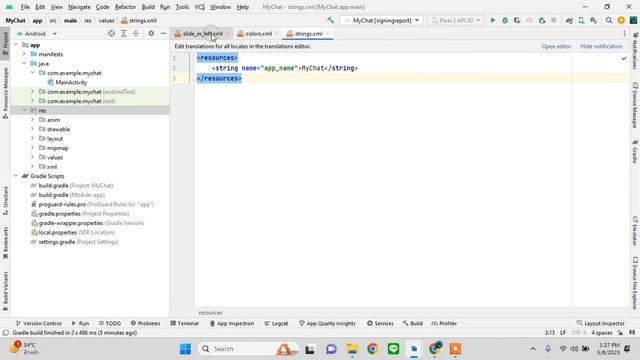Open Chrome from the taskbar
This screenshot has height=360, width=640.
point(372,349)
